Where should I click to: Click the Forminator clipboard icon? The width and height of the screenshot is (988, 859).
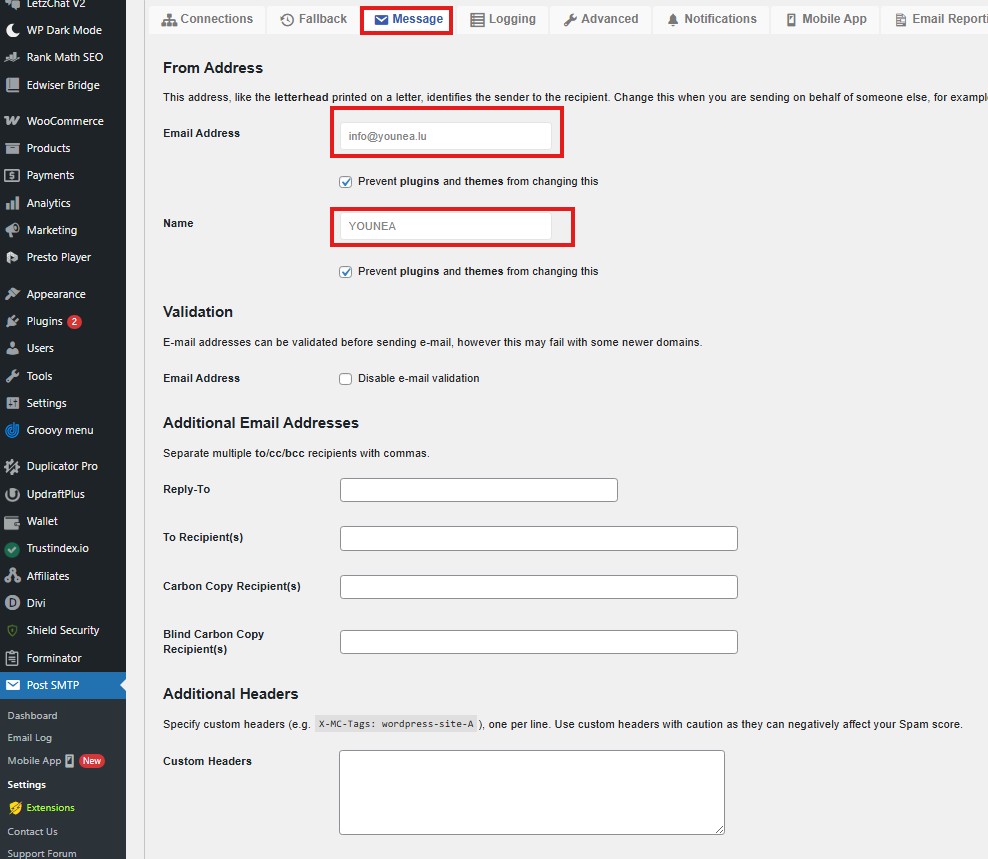(x=12, y=658)
